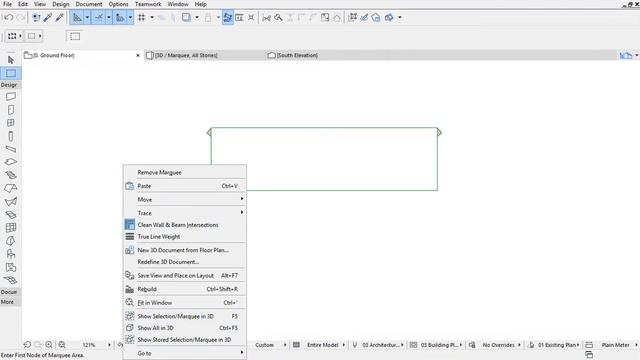
Task: Switch to 3D / Marquee, All Stories tab
Action: tap(204, 55)
